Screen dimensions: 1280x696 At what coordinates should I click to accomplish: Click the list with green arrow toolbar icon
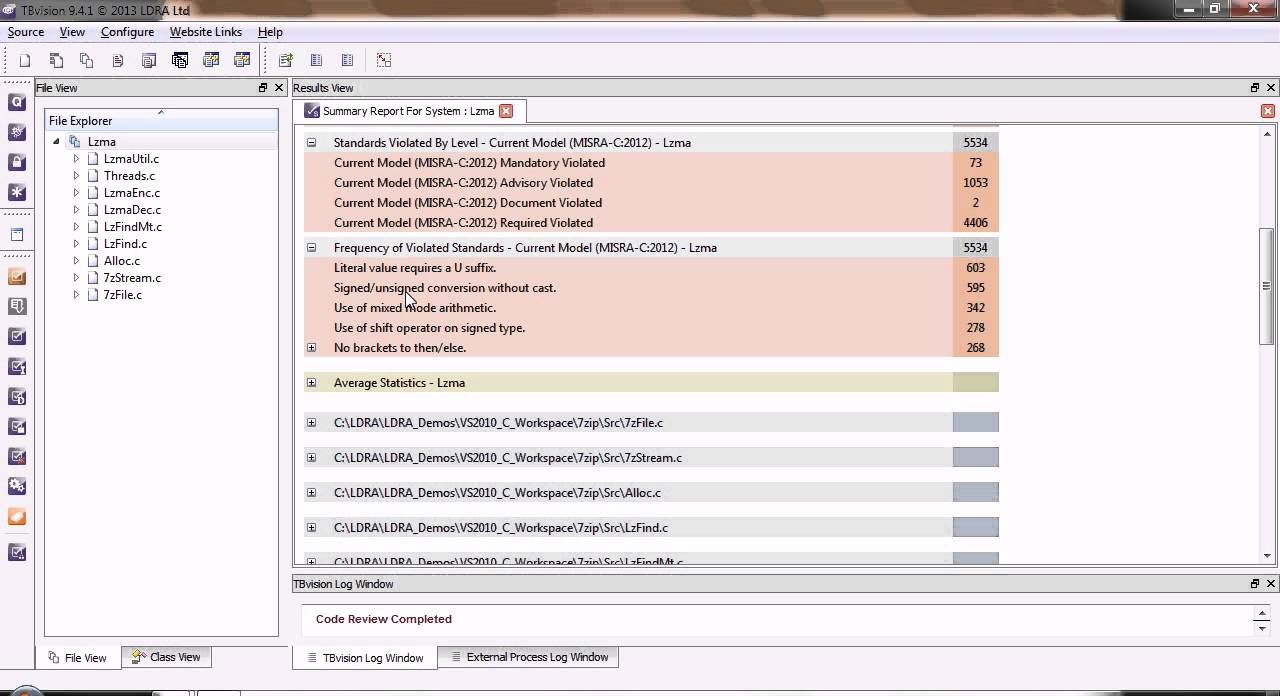click(286, 60)
